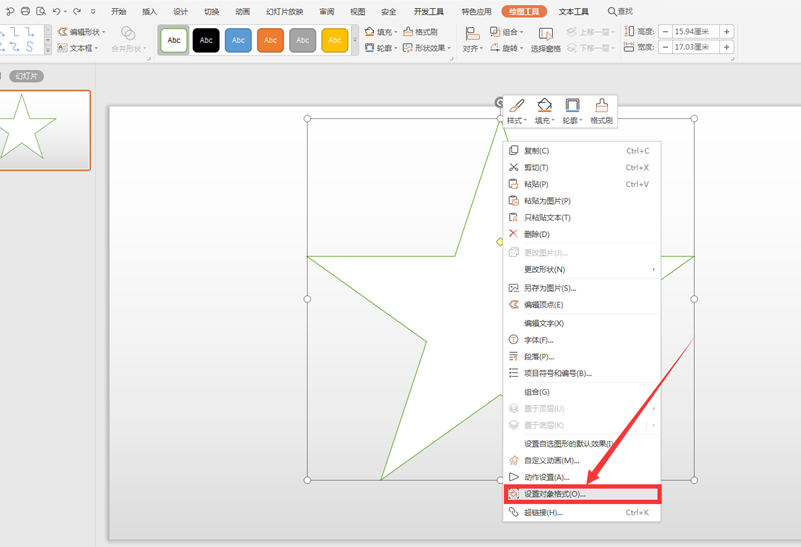Open the 编辑形状 dropdown in ribbon
This screenshot has width=801, height=547.
[x=82, y=32]
